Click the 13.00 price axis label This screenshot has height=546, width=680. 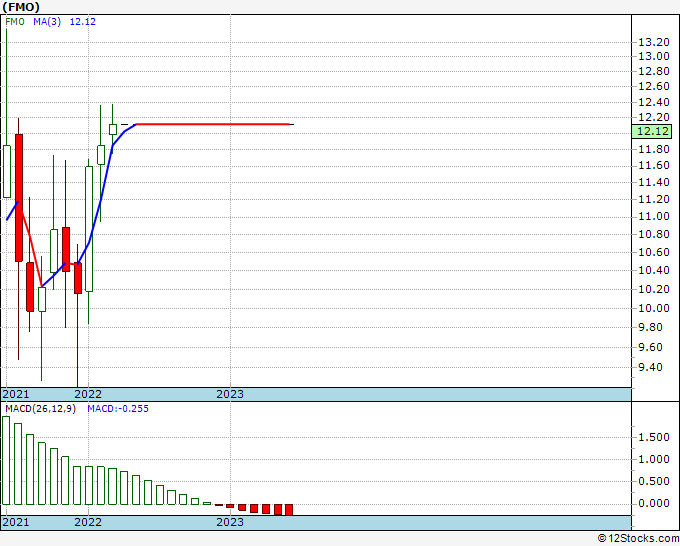(654, 56)
